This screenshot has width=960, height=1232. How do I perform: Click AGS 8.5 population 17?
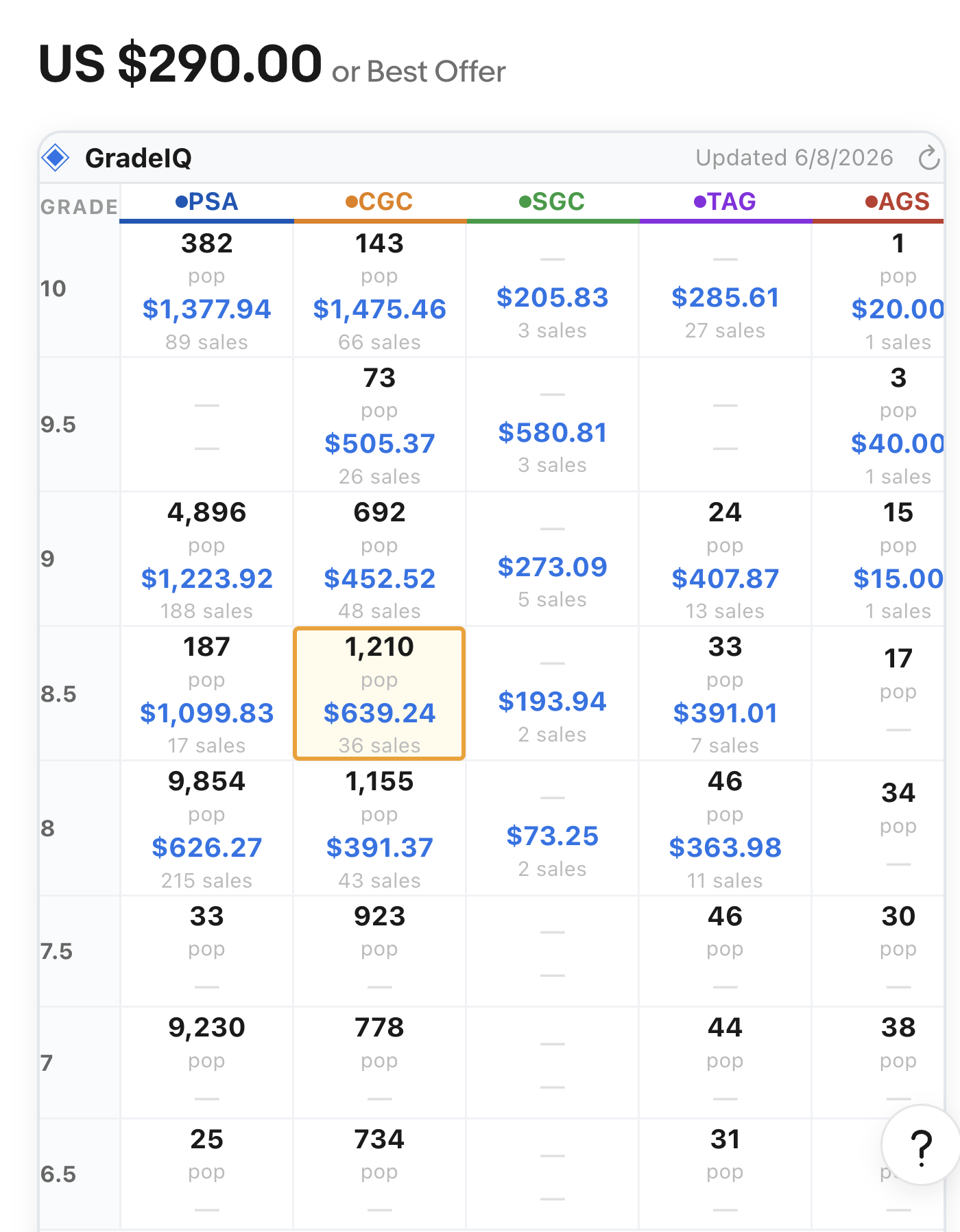898,659
